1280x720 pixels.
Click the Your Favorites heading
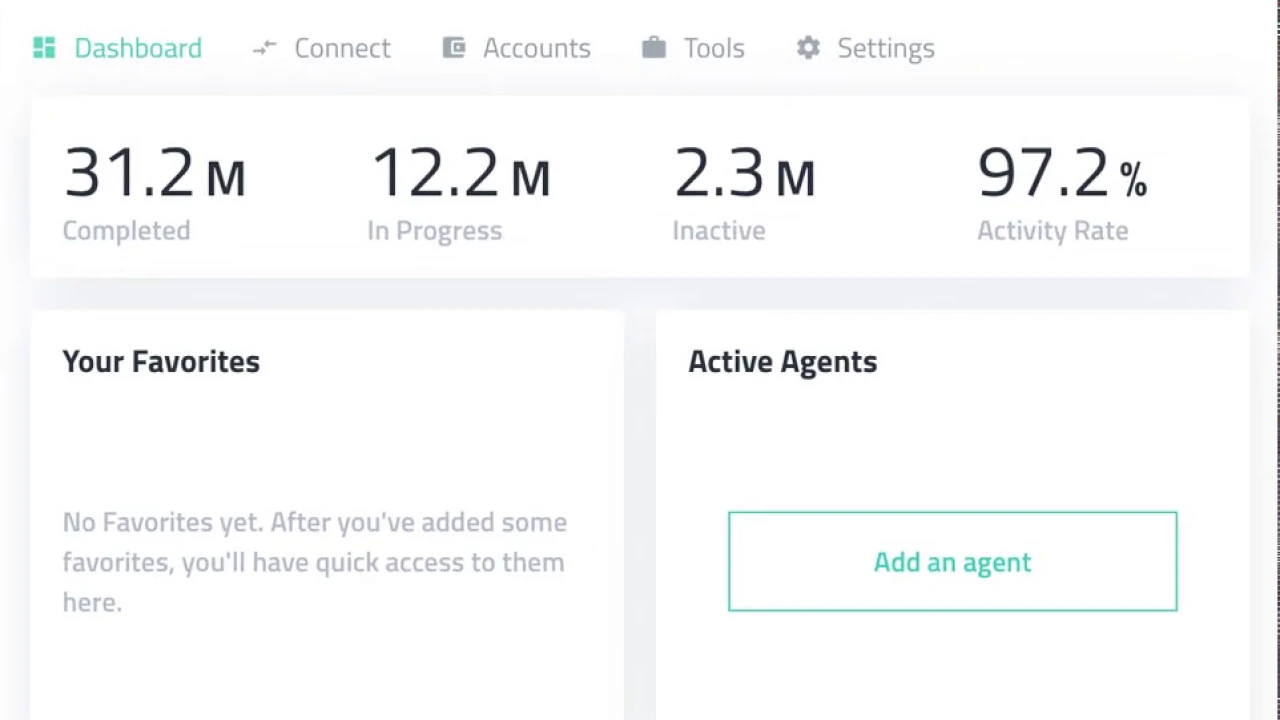(x=161, y=362)
